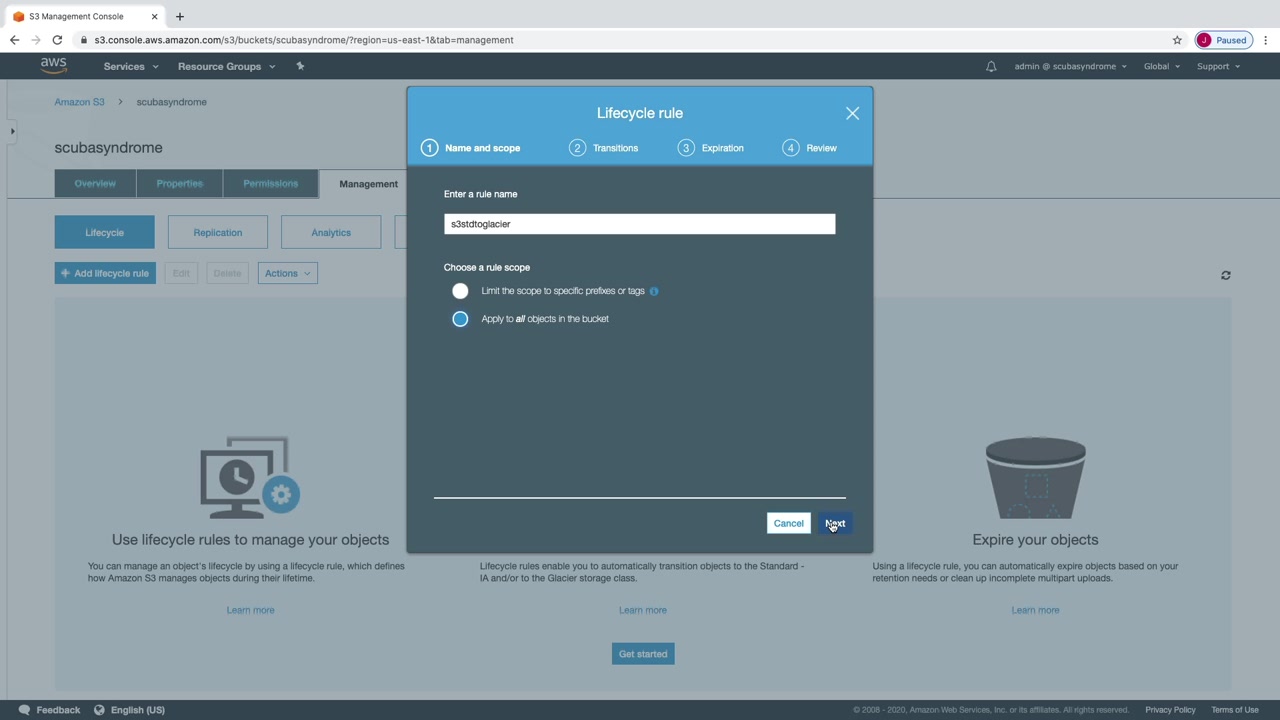Open the notifications bell icon

991,67
